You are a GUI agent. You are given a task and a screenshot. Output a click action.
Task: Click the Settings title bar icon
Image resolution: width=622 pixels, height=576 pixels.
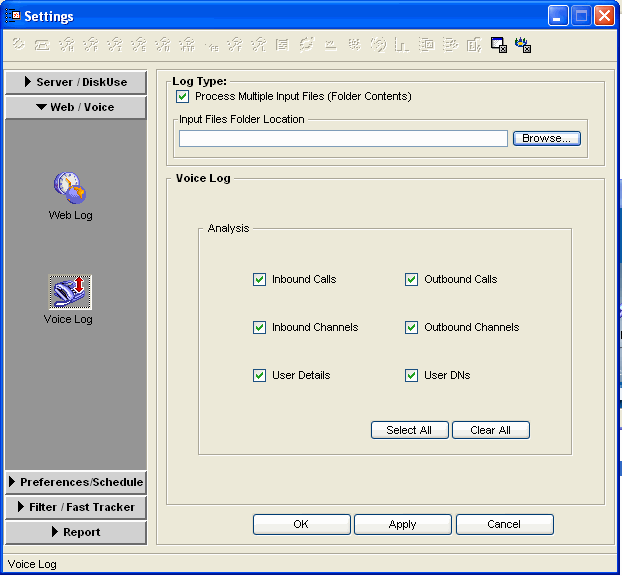tap(14, 16)
